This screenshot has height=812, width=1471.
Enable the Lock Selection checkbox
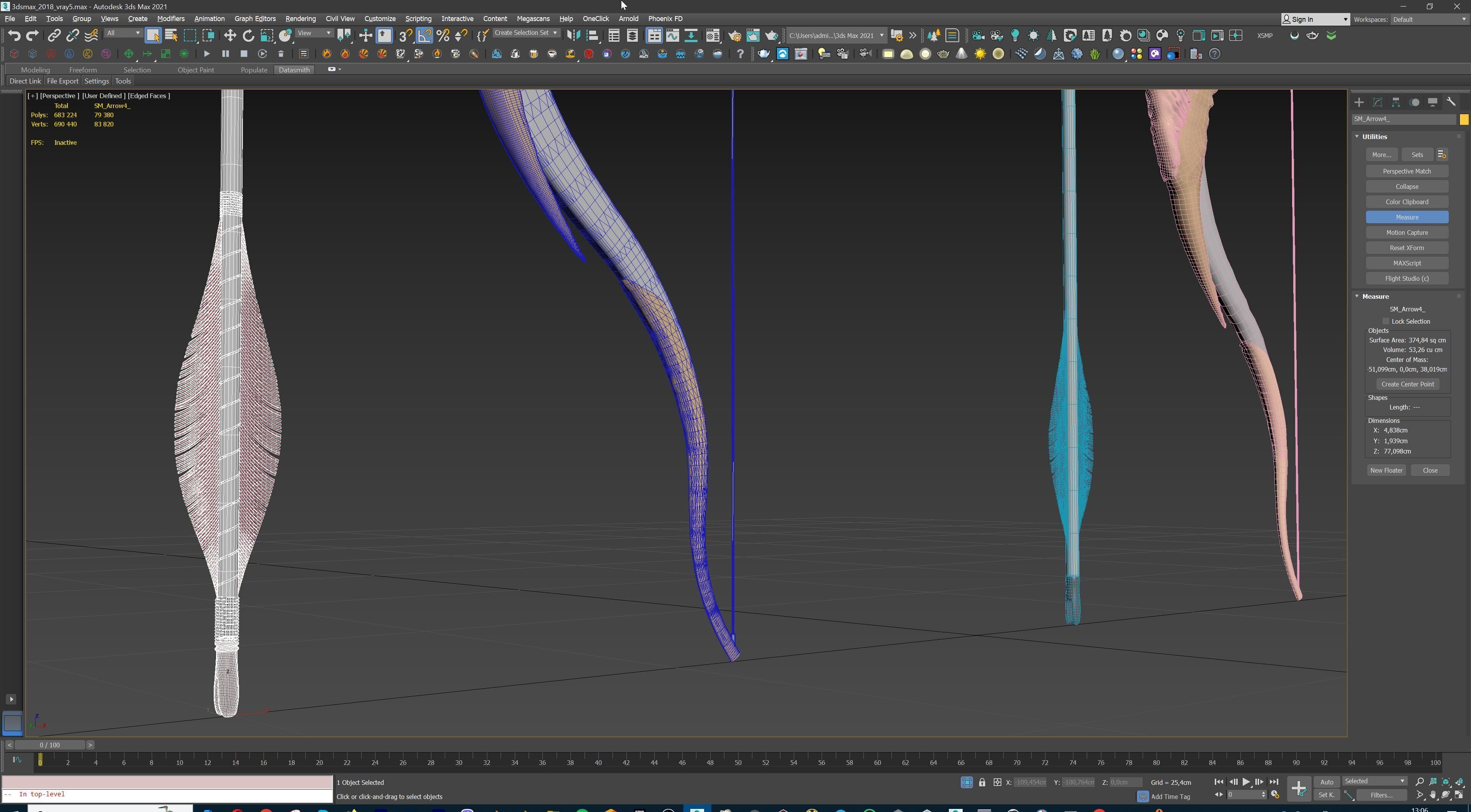point(1386,321)
